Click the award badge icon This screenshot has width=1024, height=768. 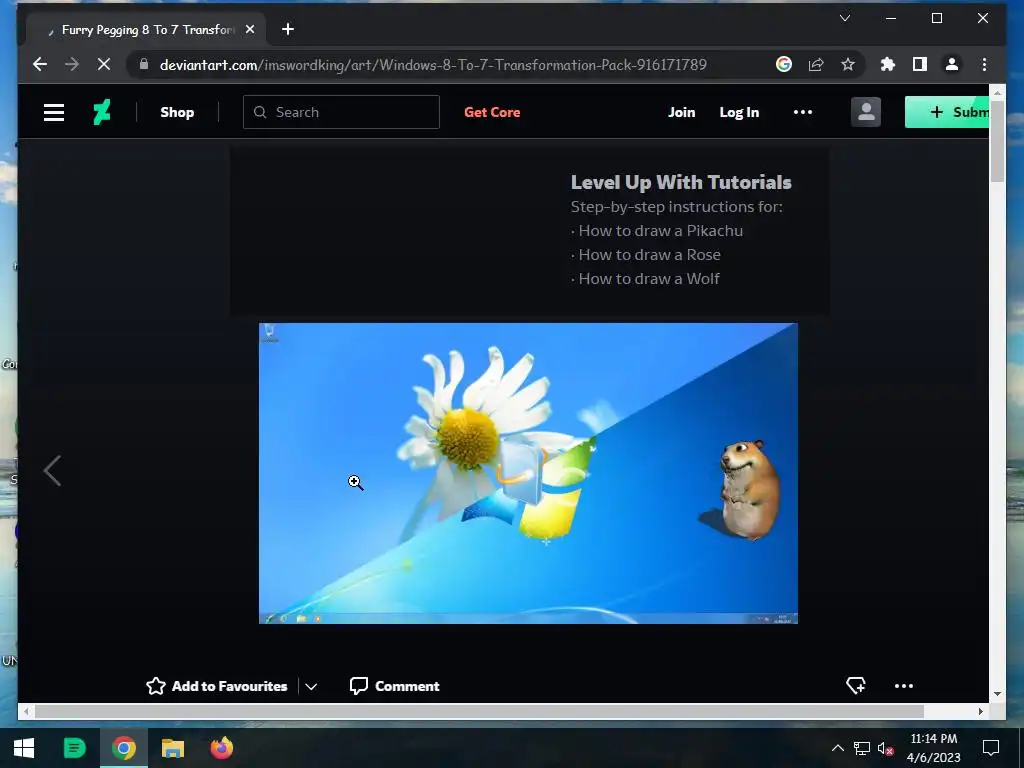856,685
